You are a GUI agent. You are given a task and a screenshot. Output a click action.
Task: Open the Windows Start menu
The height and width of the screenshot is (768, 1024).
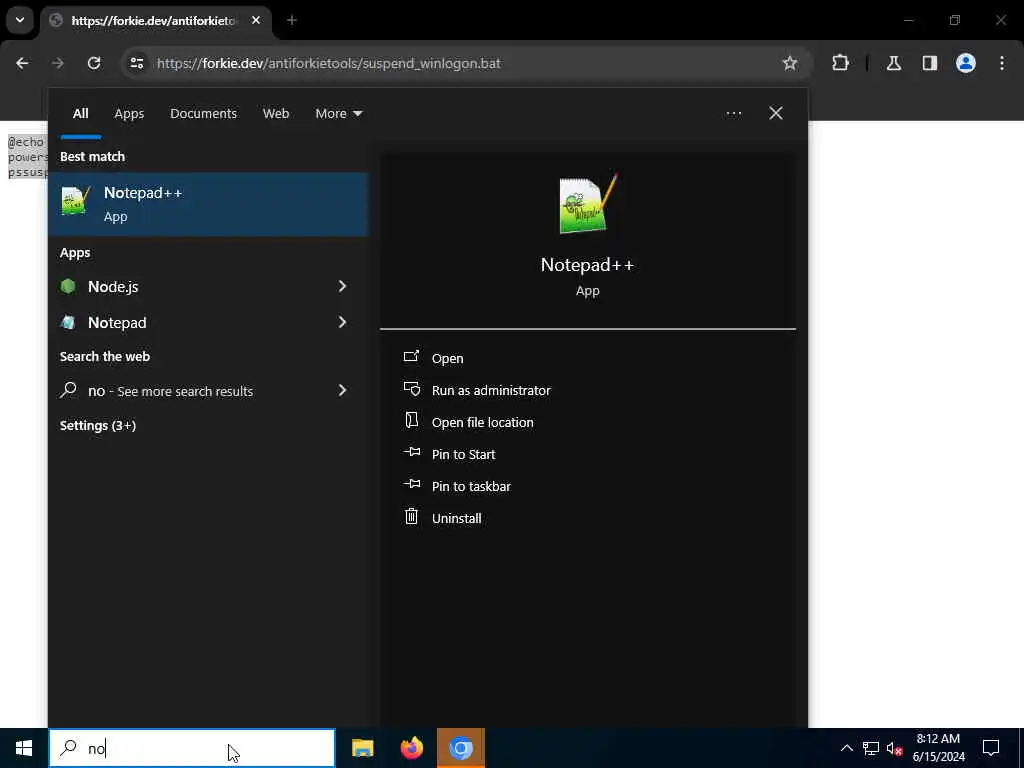(x=24, y=748)
